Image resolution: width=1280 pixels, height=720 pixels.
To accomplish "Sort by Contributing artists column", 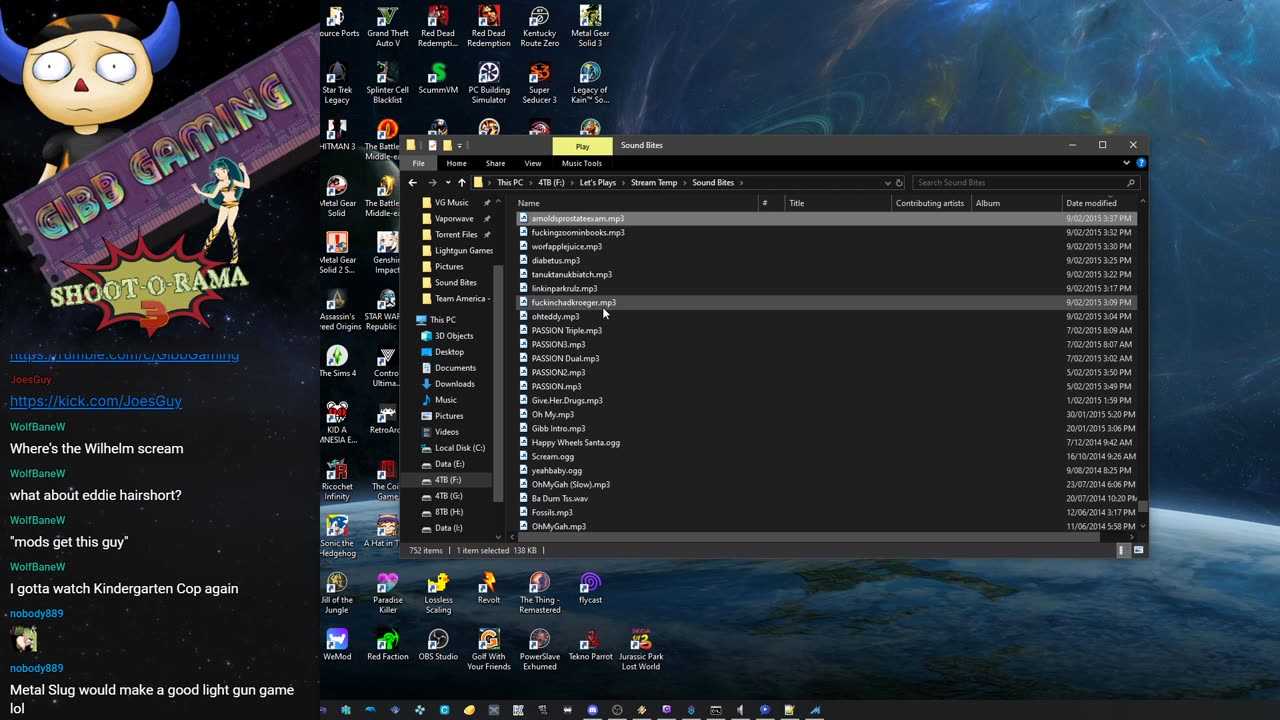I will [930, 203].
